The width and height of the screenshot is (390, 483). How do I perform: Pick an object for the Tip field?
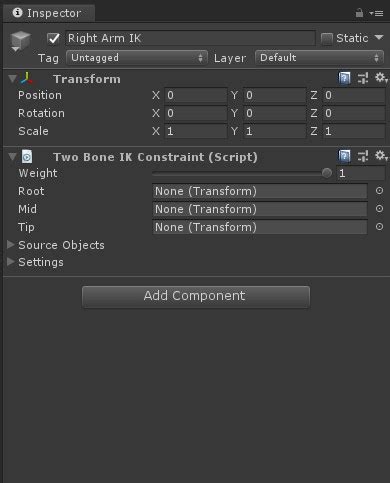pos(379,227)
